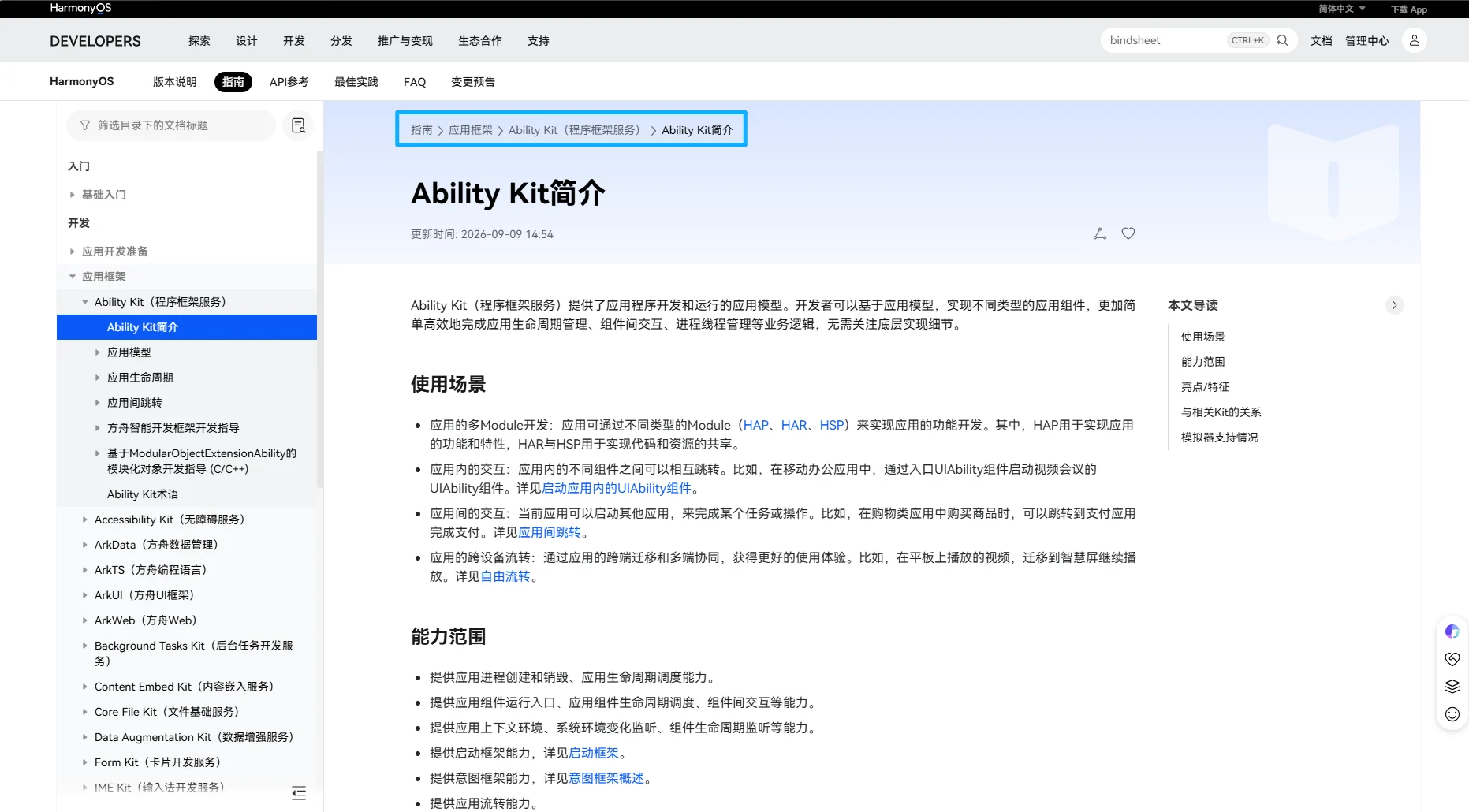Open the 开发 top menu
Viewport: 1469px width, 812px height.
click(294, 41)
